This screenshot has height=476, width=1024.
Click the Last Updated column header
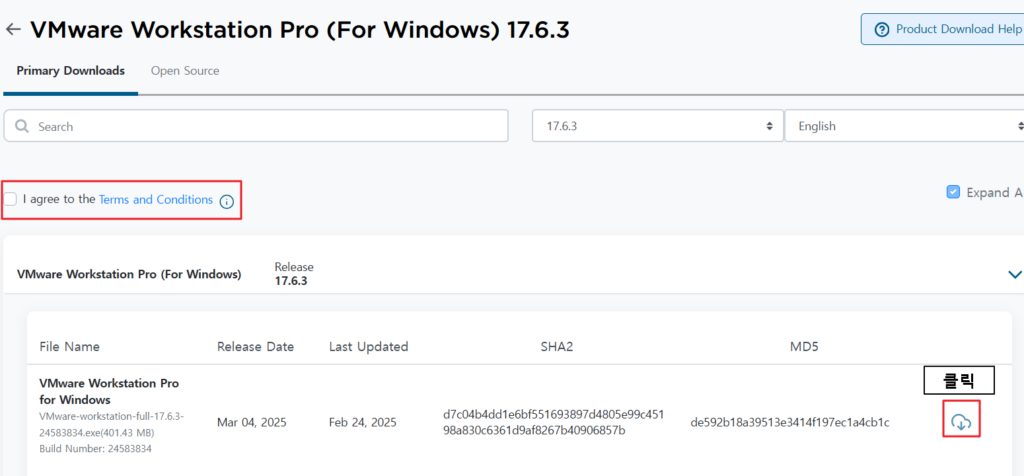pyautogui.click(x=368, y=347)
